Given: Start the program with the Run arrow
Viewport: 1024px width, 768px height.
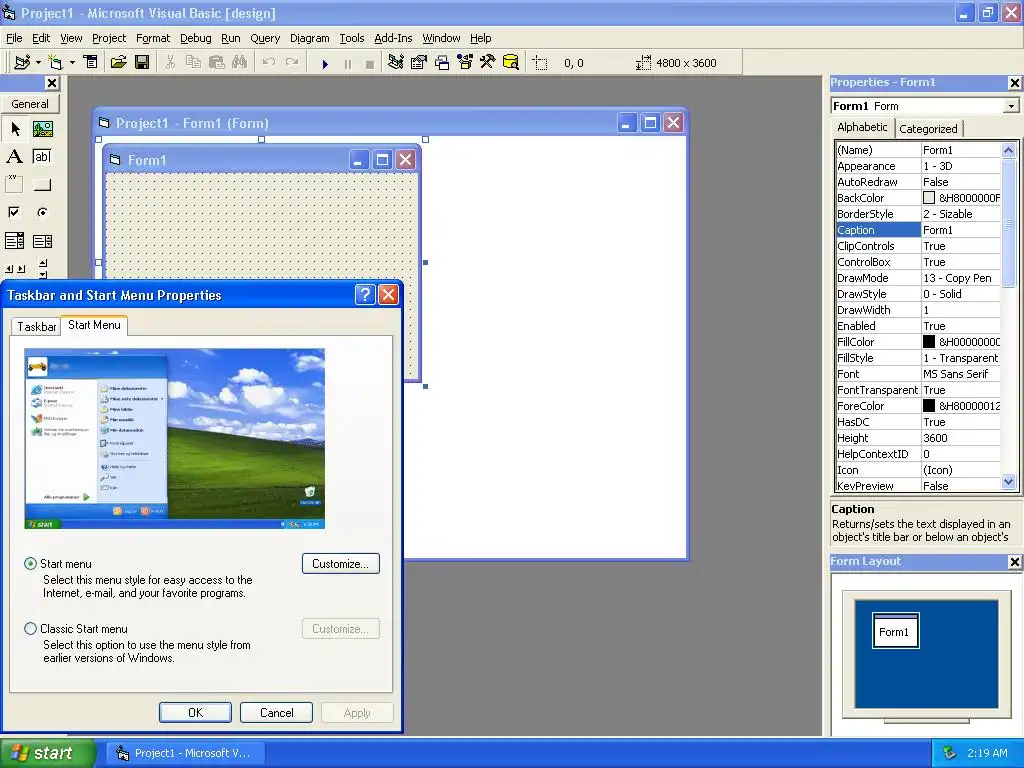Looking at the screenshot, I should pyautogui.click(x=325, y=63).
